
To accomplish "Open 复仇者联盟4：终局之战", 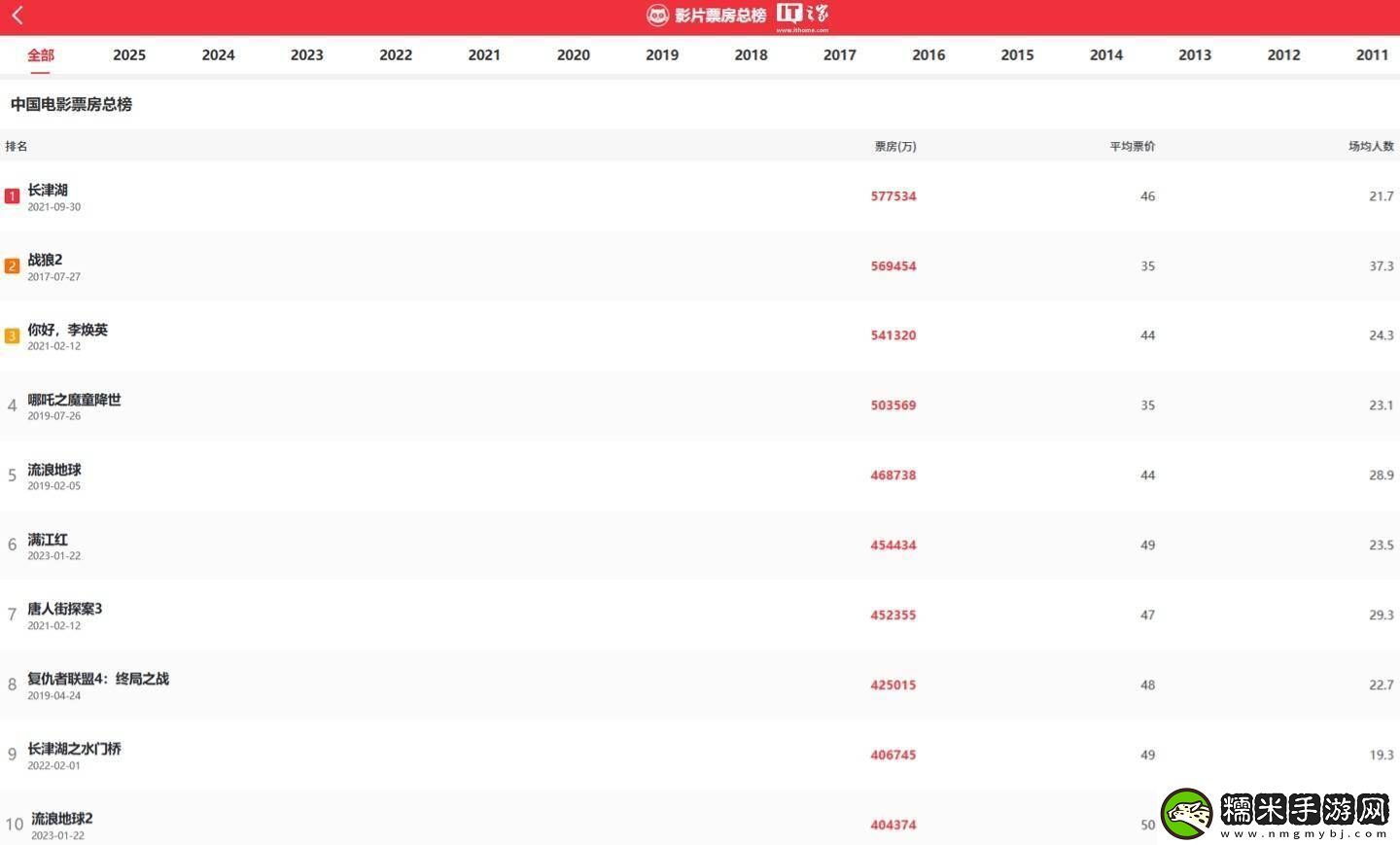I will (x=98, y=680).
